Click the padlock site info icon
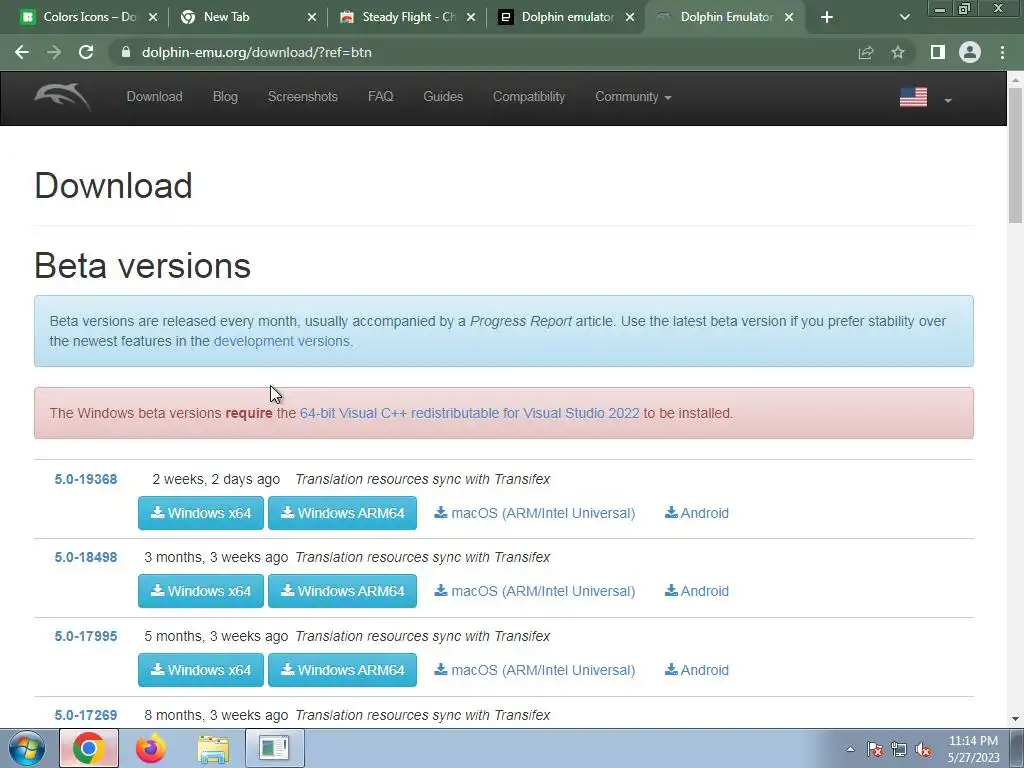This screenshot has height=768, width=1024. coord(126,52)
